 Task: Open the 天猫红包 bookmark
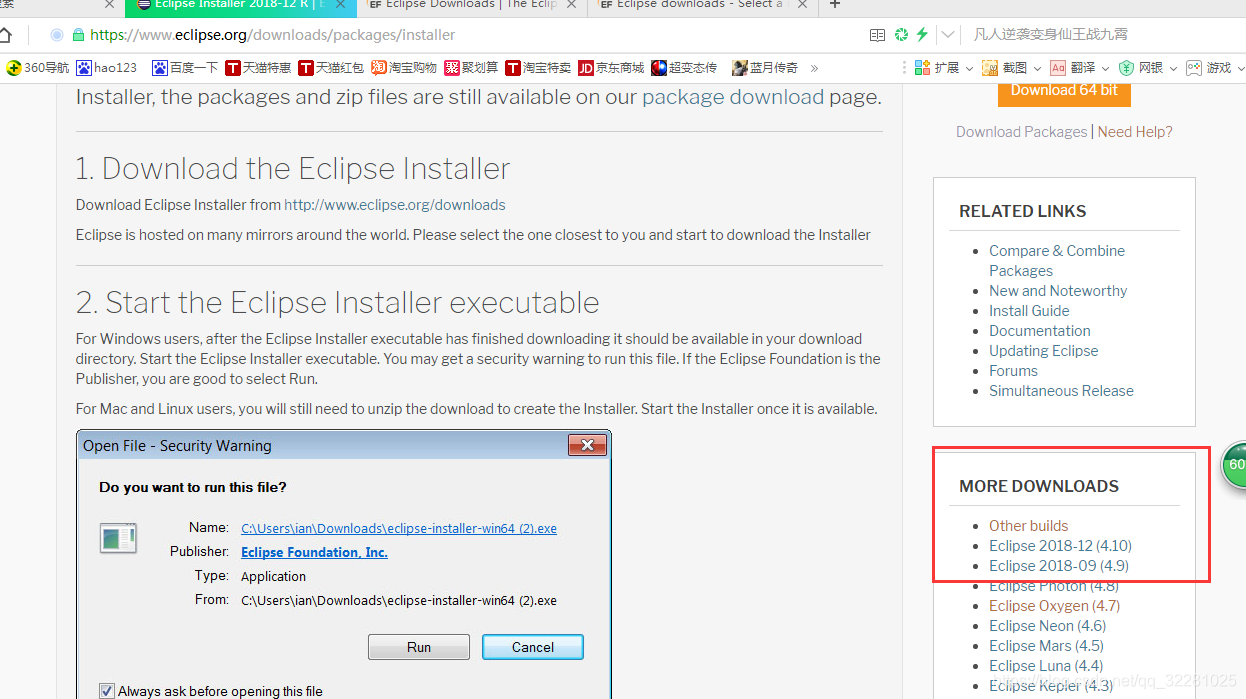coord(331,68)
